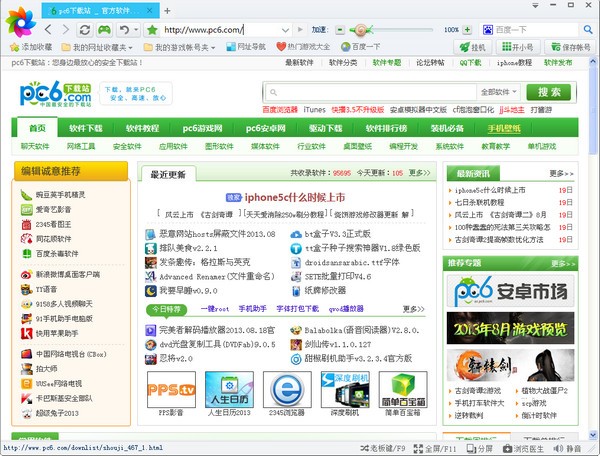Click the home page icon
Screen dimensions: 600x456
coord(103,30)
